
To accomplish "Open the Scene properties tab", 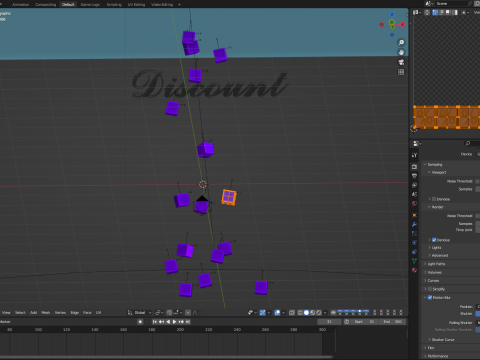I will click(x=414, y=194).
